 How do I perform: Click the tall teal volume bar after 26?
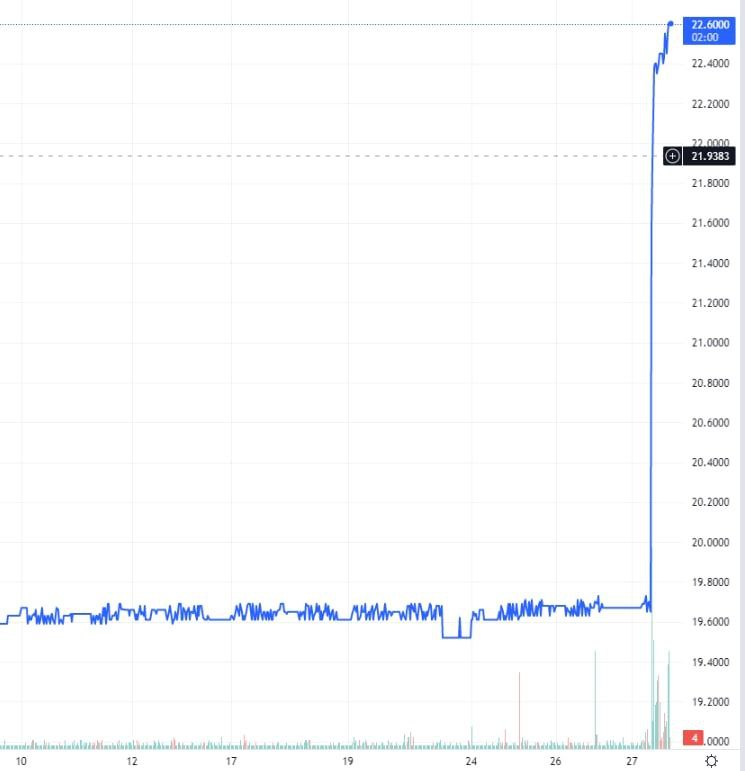tap(595, 700)
